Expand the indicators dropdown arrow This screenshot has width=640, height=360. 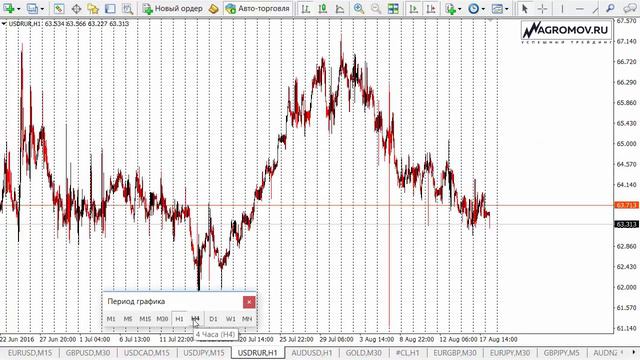point(460,9)
